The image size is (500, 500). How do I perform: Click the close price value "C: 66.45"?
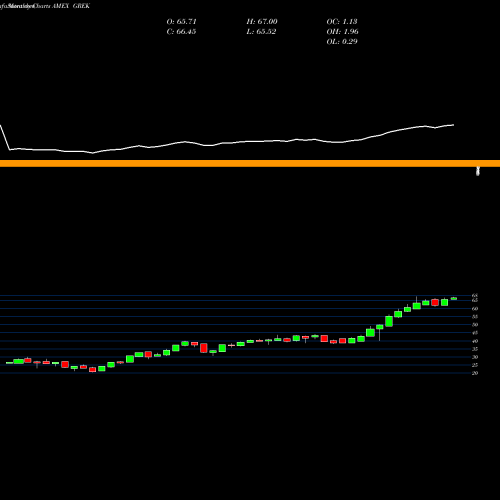[x=181, y=32]
